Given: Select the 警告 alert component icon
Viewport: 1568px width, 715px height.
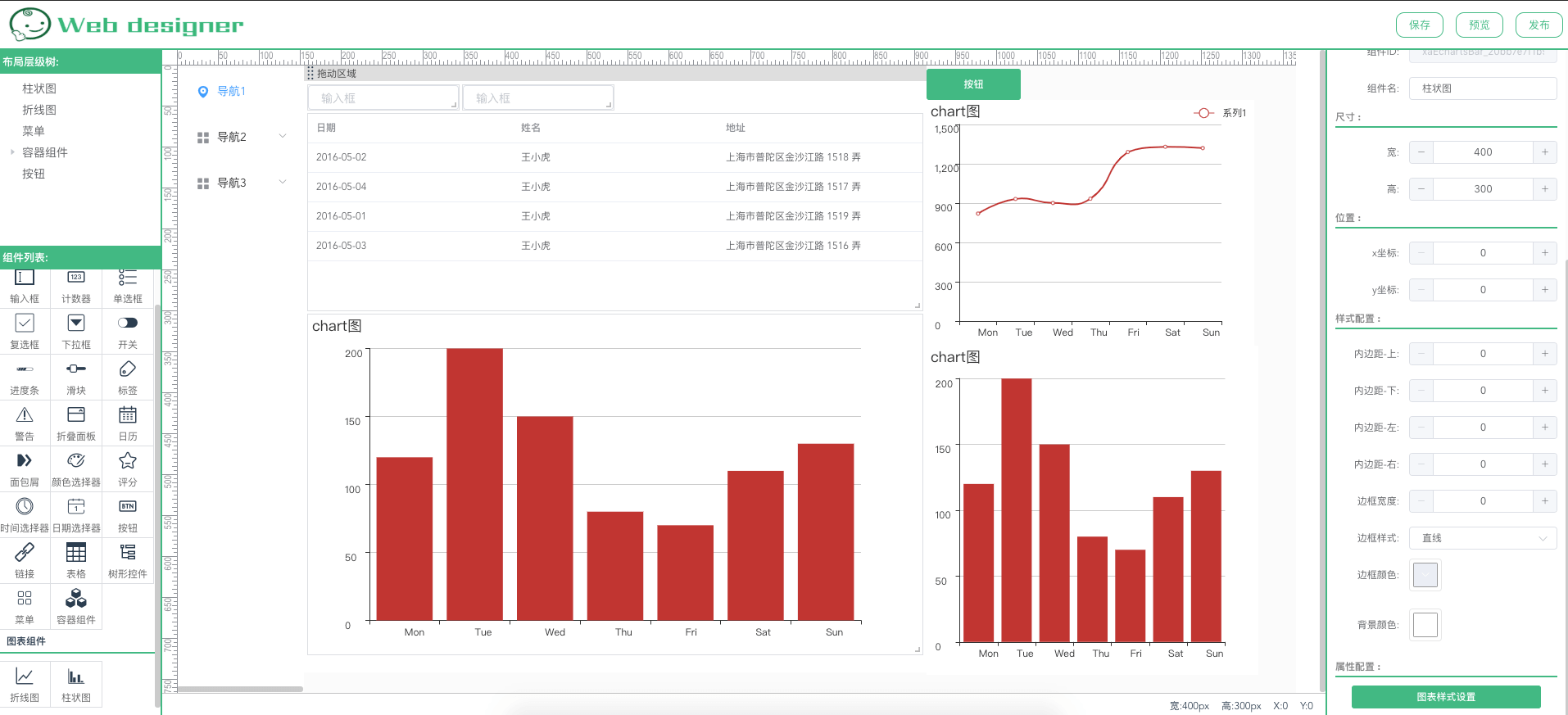Looking at the screenshot, I should [x=25, y=414].
